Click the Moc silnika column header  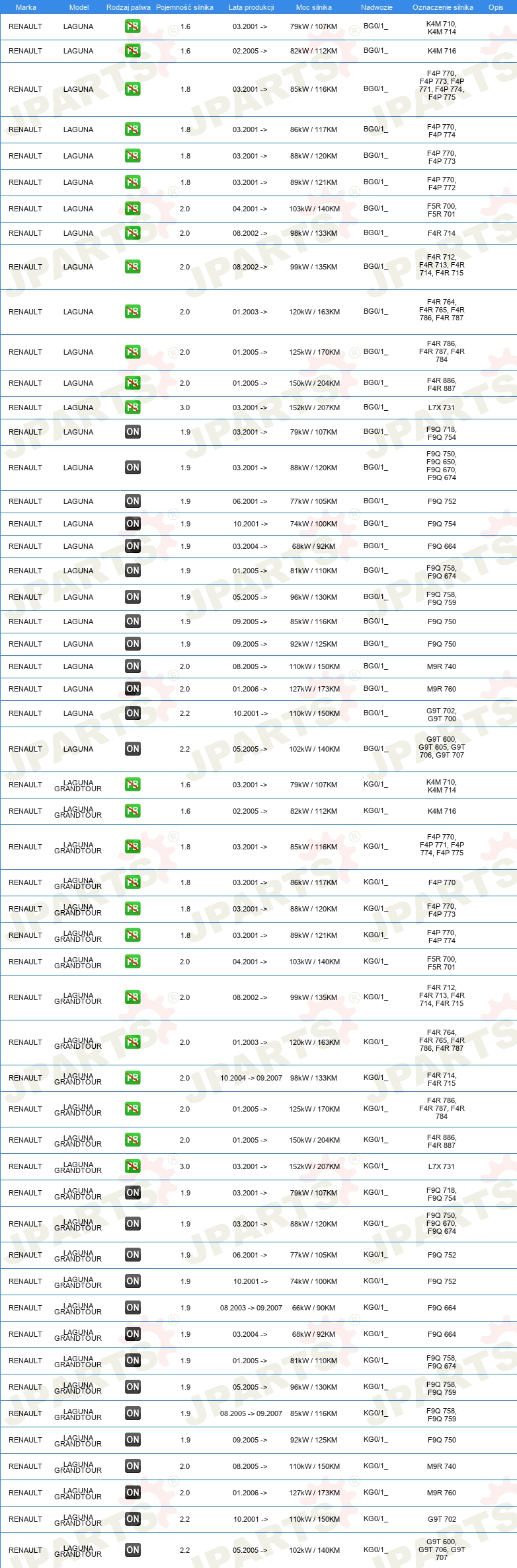point(314,7)
